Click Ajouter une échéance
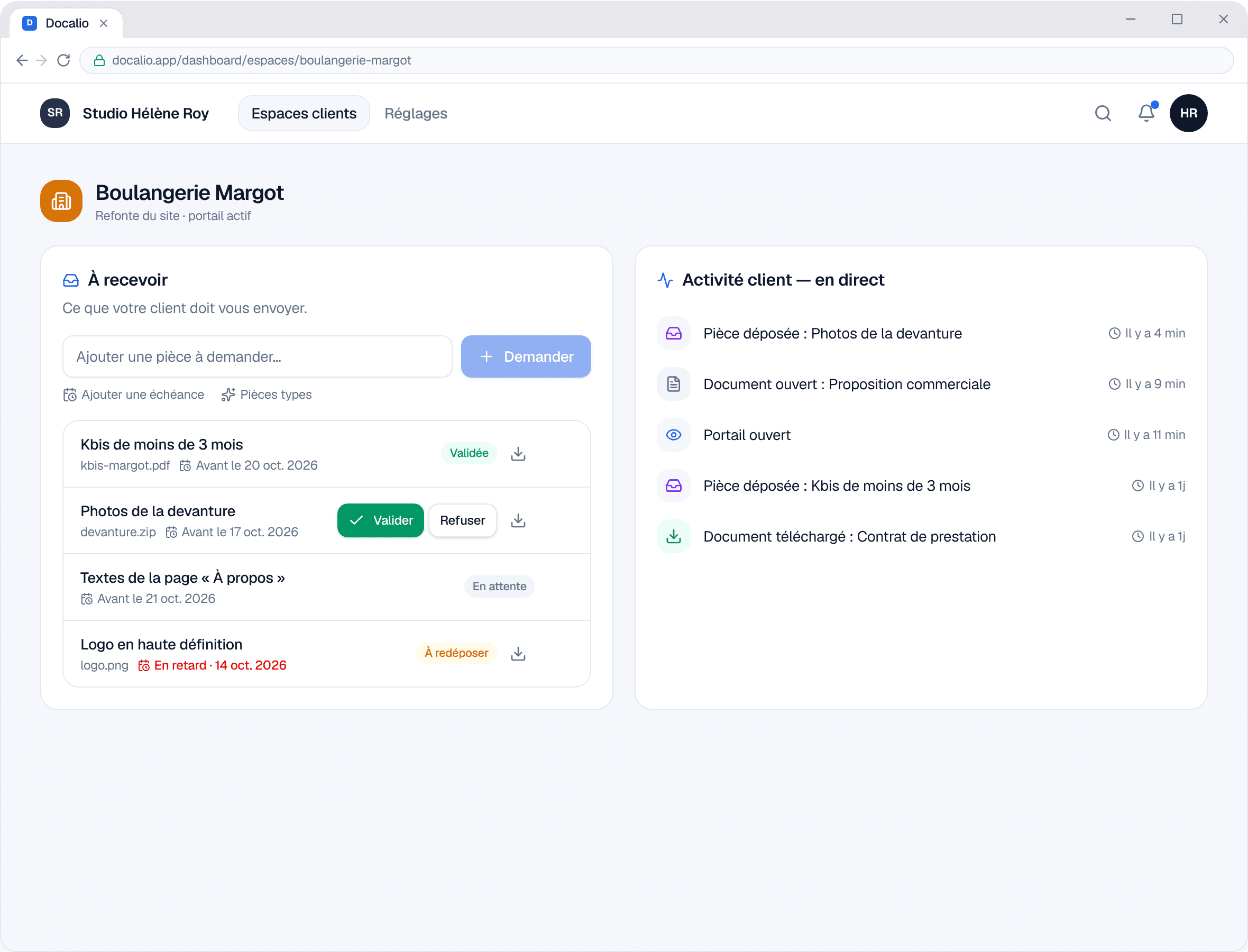This screenshot has width=1248, height=952. (x=134, y=395)
